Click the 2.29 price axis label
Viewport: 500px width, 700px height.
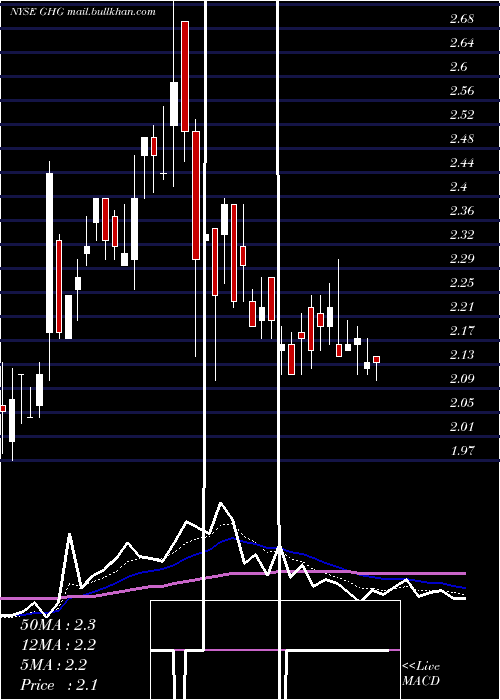tap(462, 258)
